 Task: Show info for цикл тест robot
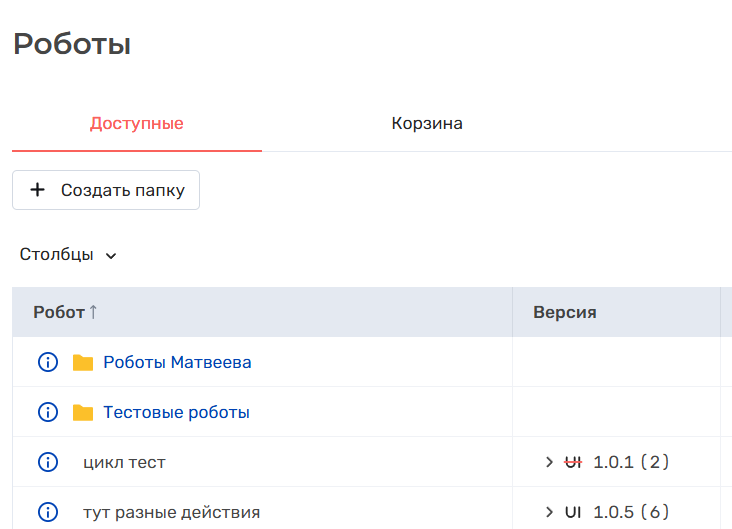47,462
